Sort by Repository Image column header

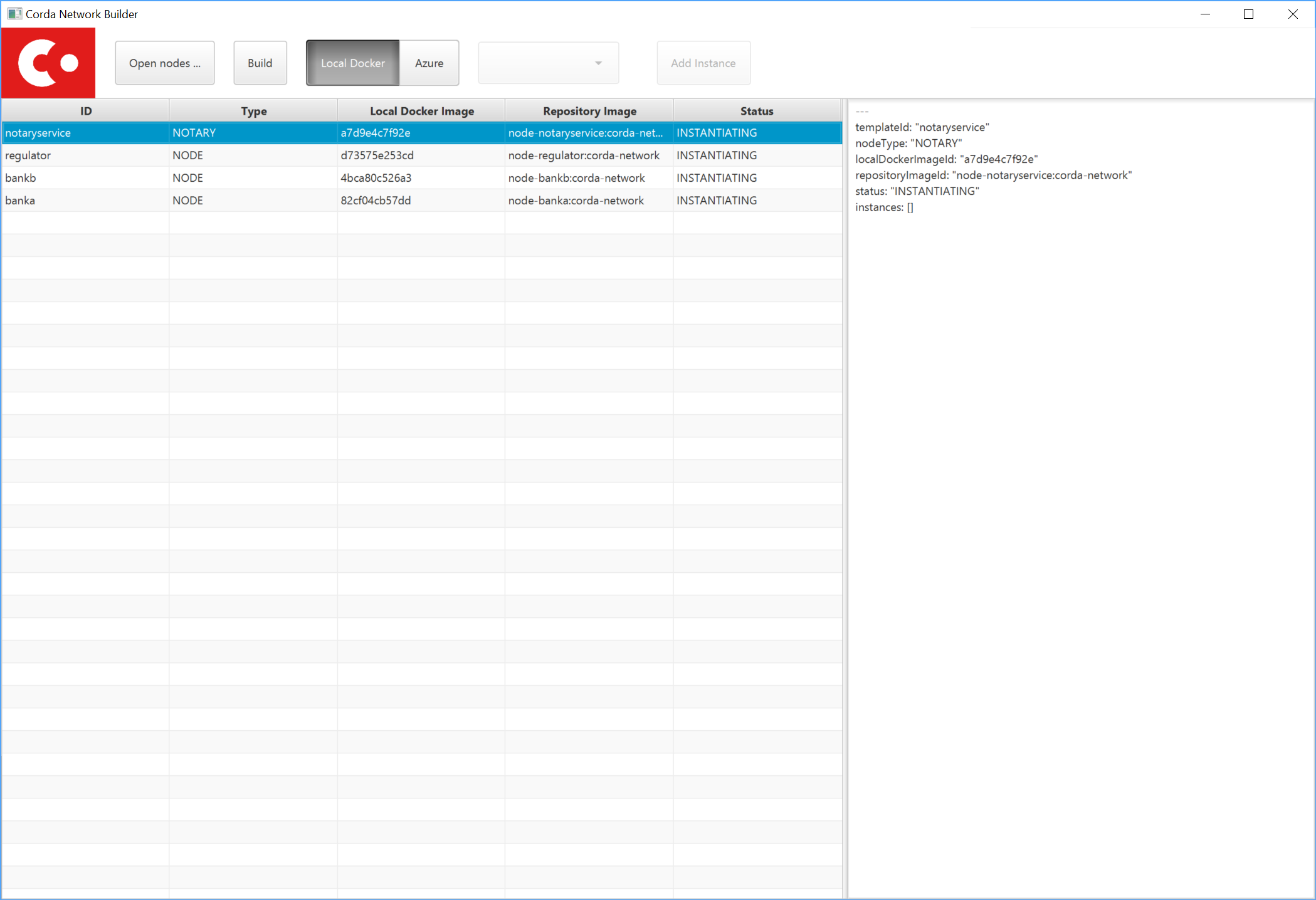pyautogui.click(x=590, y=111)
